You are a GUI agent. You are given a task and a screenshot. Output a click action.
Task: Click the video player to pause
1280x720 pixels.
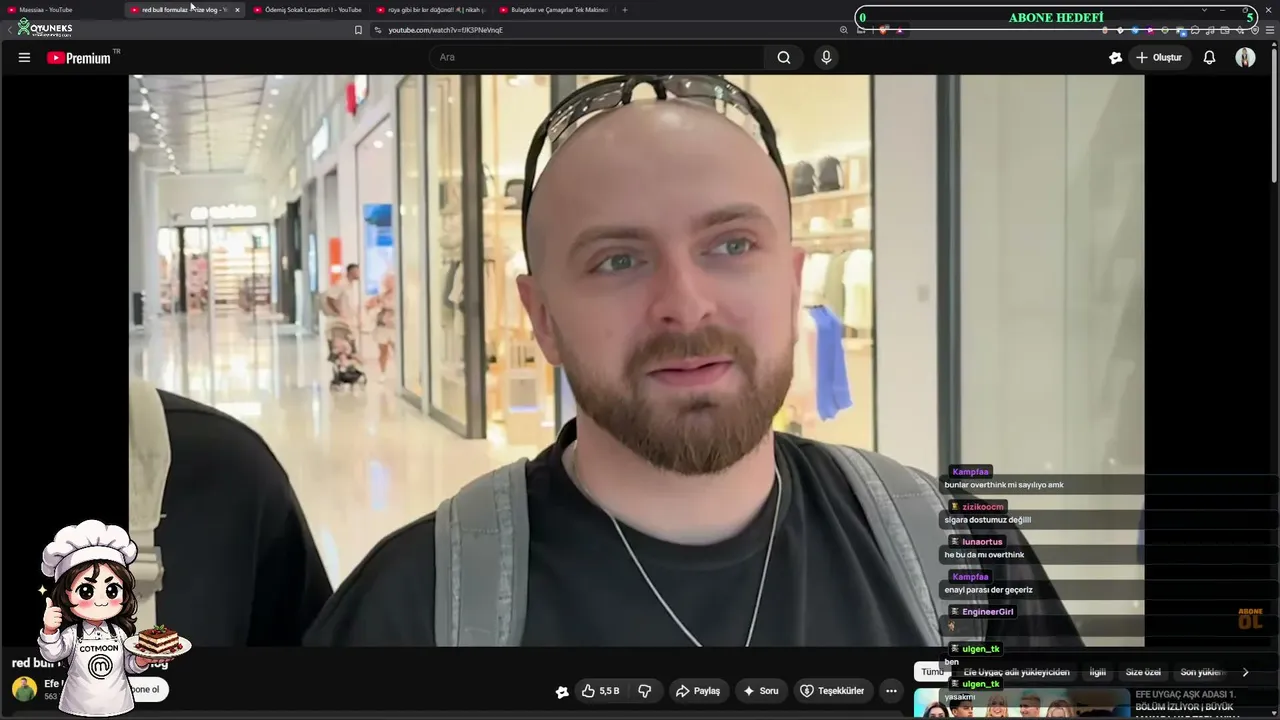pos(636,360)
